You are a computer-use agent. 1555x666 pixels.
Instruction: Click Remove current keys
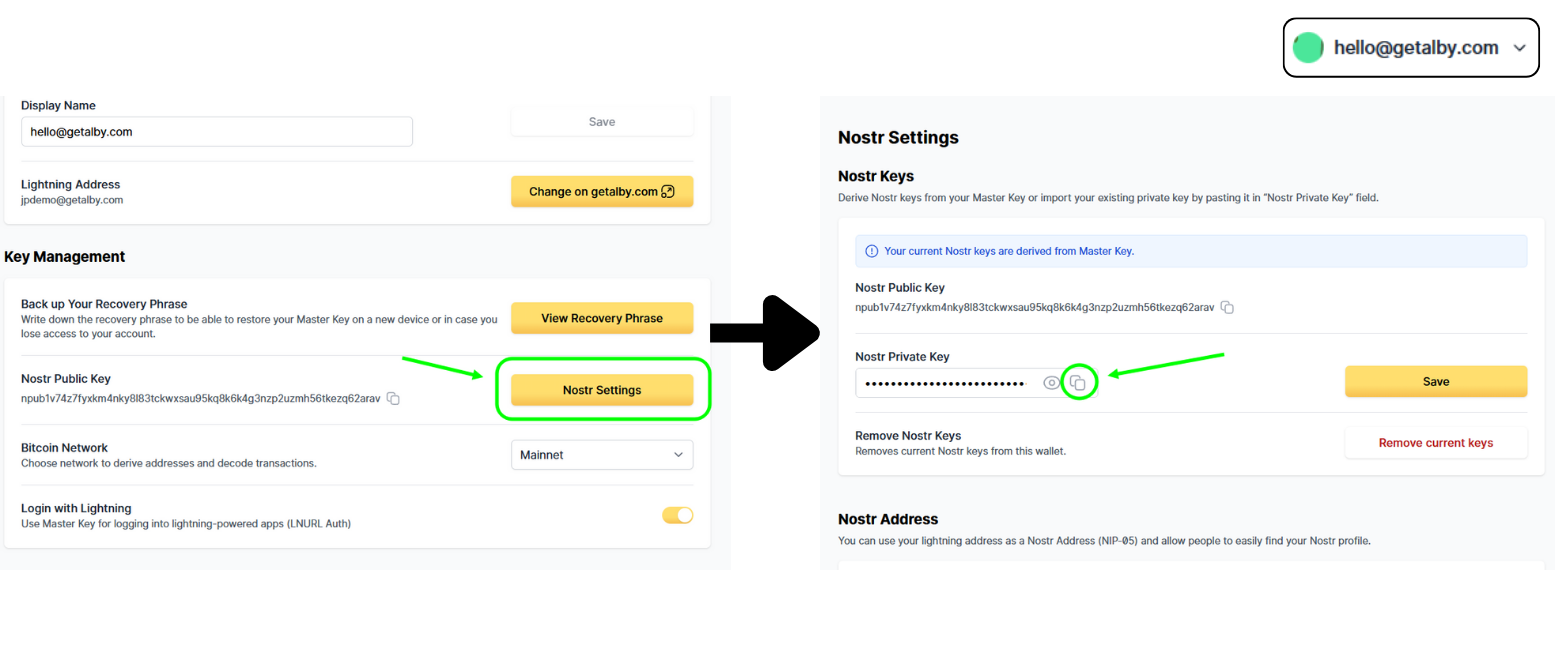coord(1435,443)
